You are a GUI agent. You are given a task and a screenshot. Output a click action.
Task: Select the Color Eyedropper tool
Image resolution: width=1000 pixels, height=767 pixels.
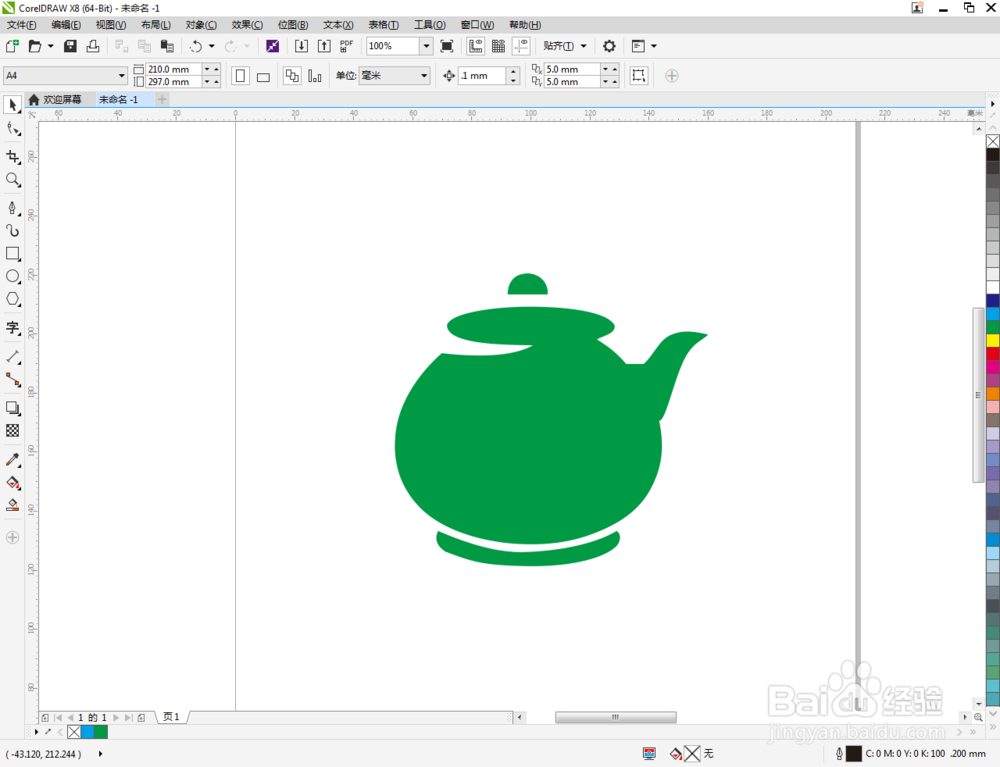pyautogui.click(x=13, y=460)
